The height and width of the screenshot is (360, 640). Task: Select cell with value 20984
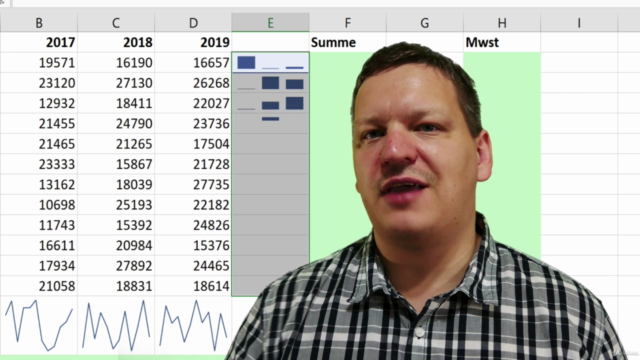pos(116,245)
